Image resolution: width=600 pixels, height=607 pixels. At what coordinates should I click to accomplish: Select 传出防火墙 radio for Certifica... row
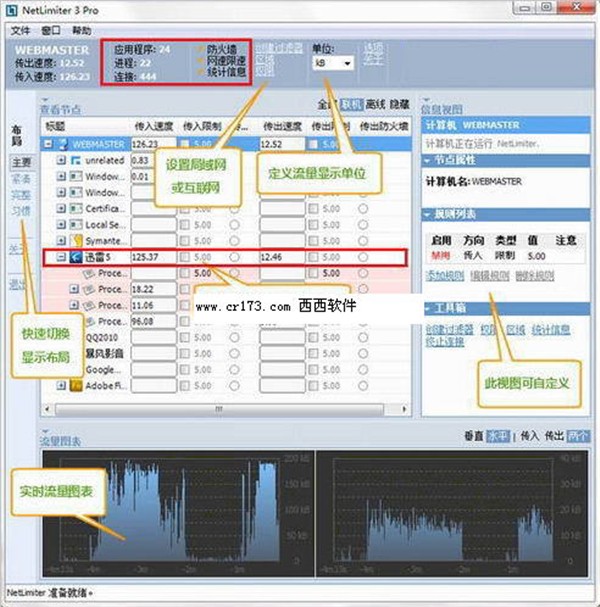click(x=363, y=209)
